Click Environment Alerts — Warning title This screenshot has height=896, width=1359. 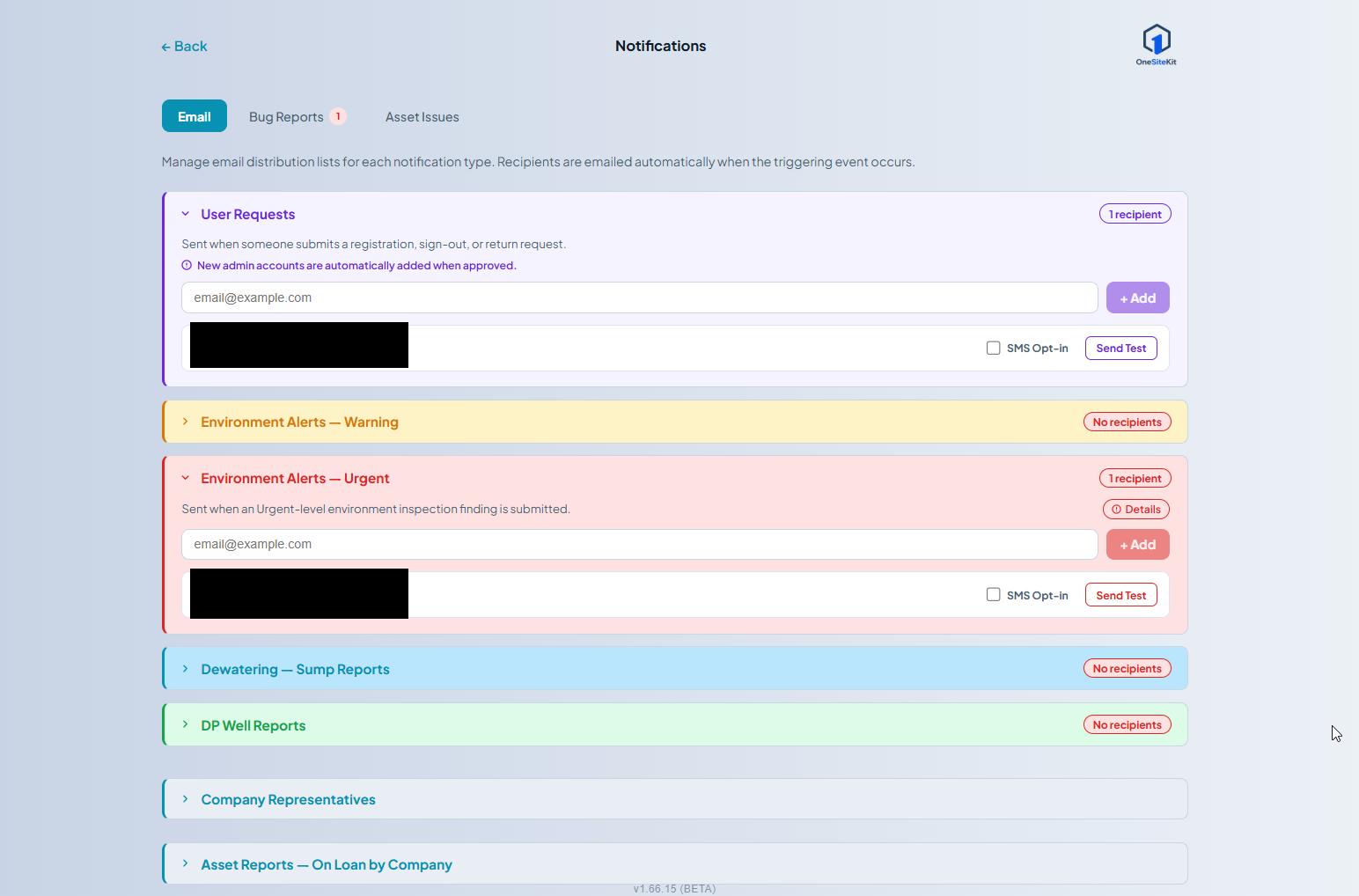point(299,422)
